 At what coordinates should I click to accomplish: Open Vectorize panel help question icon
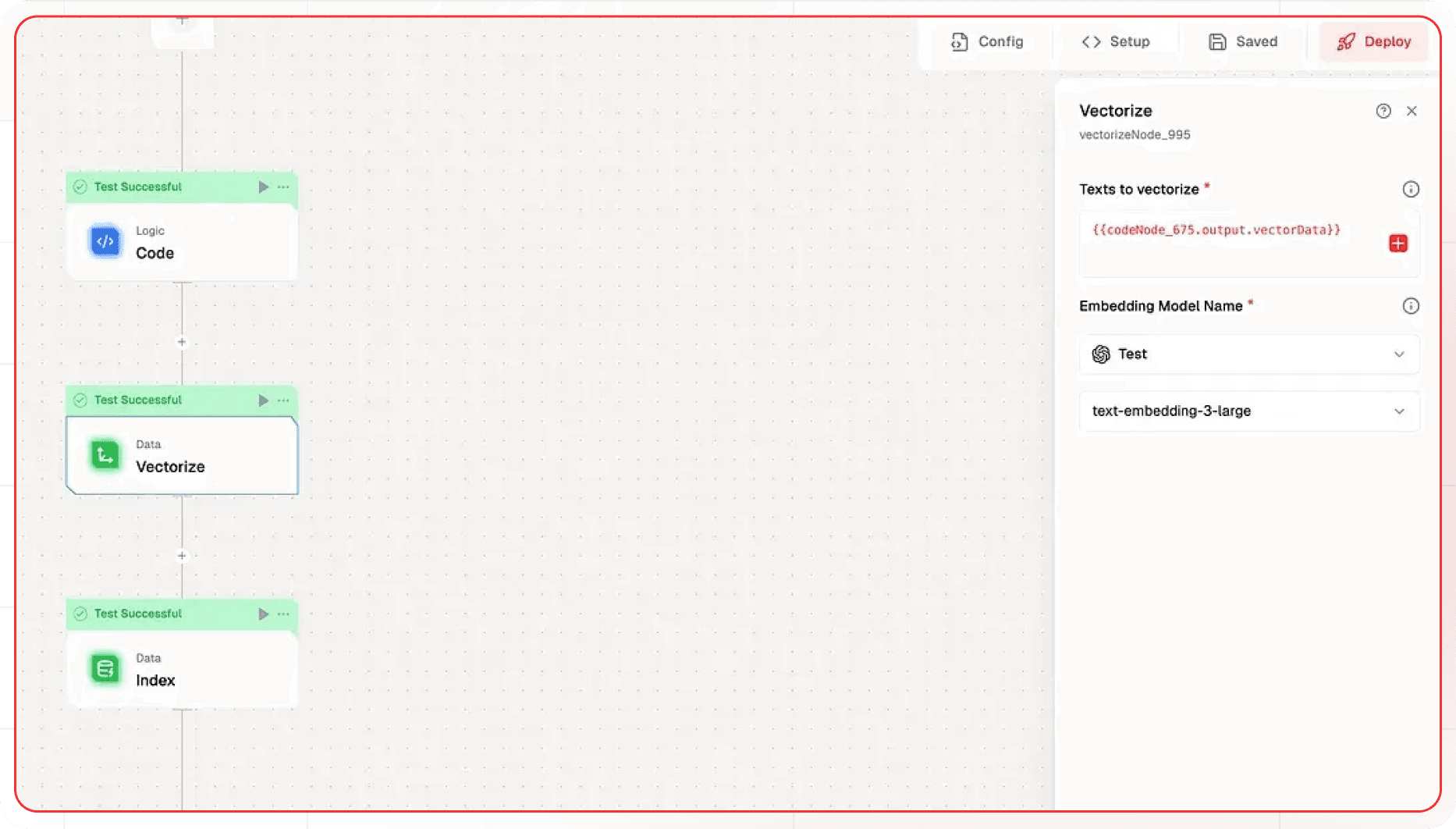pos(1383,111)
